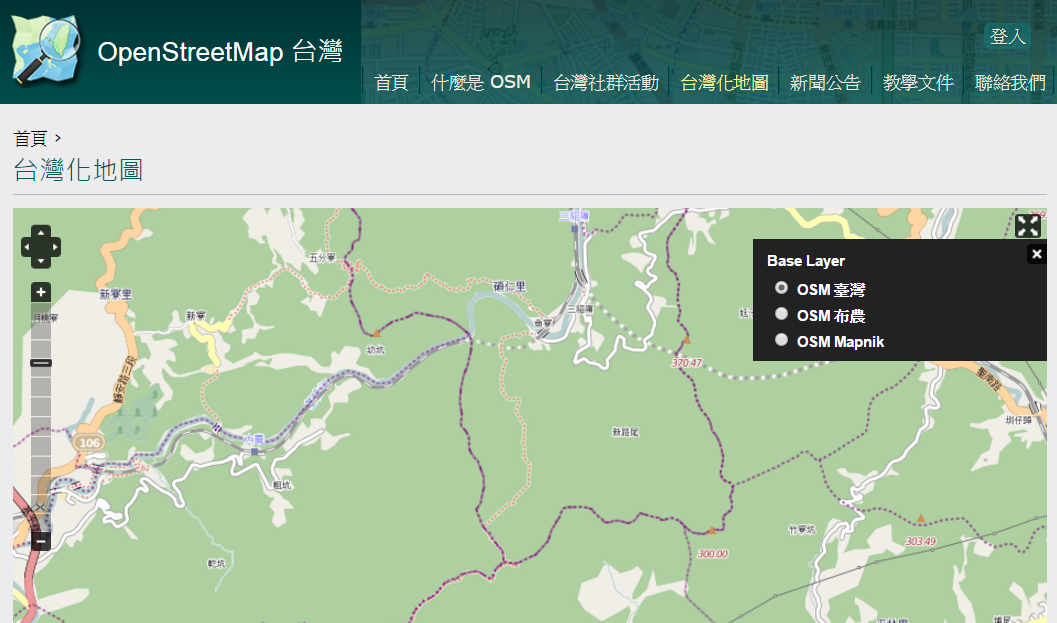Click the 登入 login button

[x=1008, y=36]
